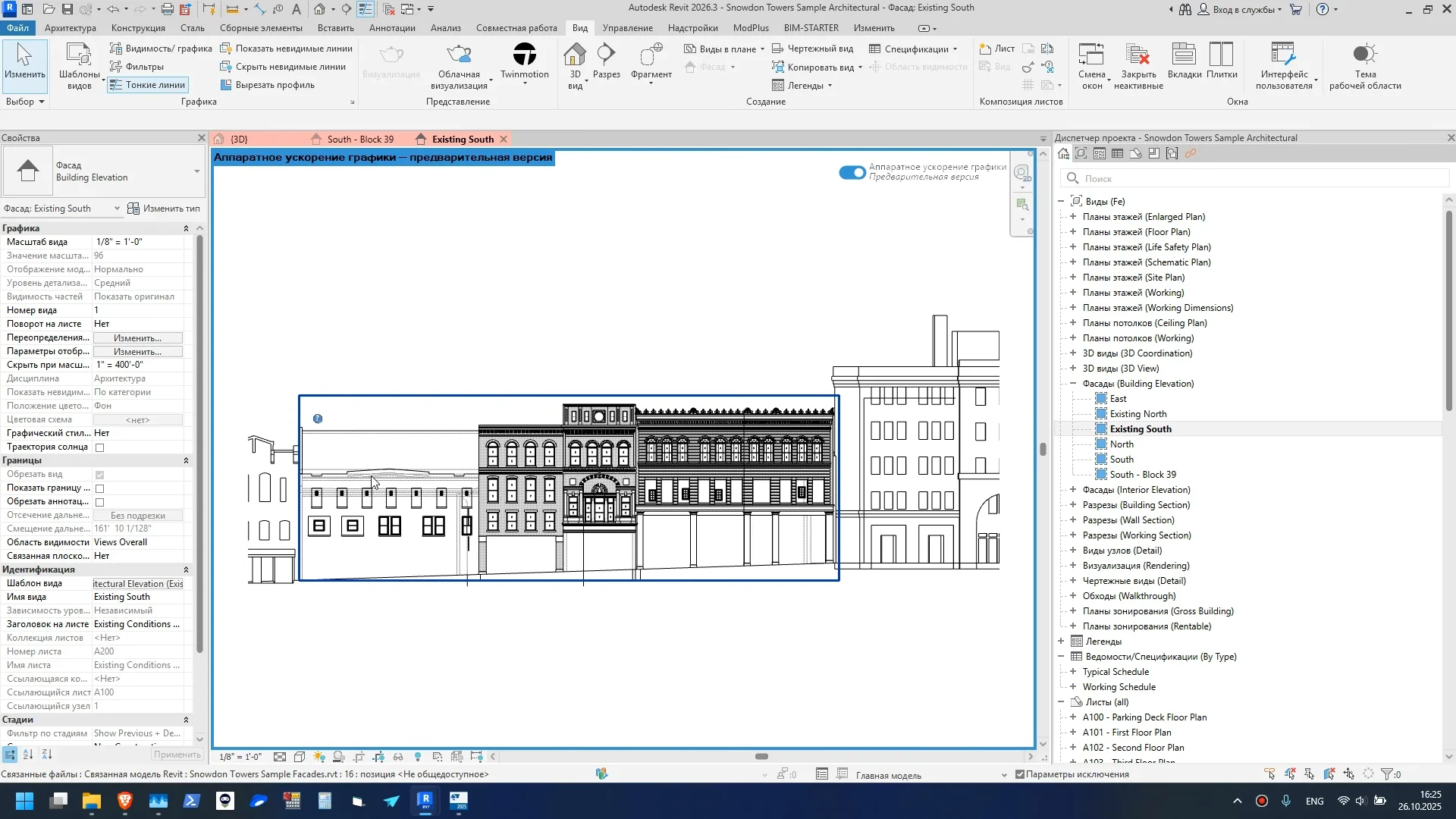Switch to the {3D} view tab
The image size is (1456, 819).
coord(239,140)
